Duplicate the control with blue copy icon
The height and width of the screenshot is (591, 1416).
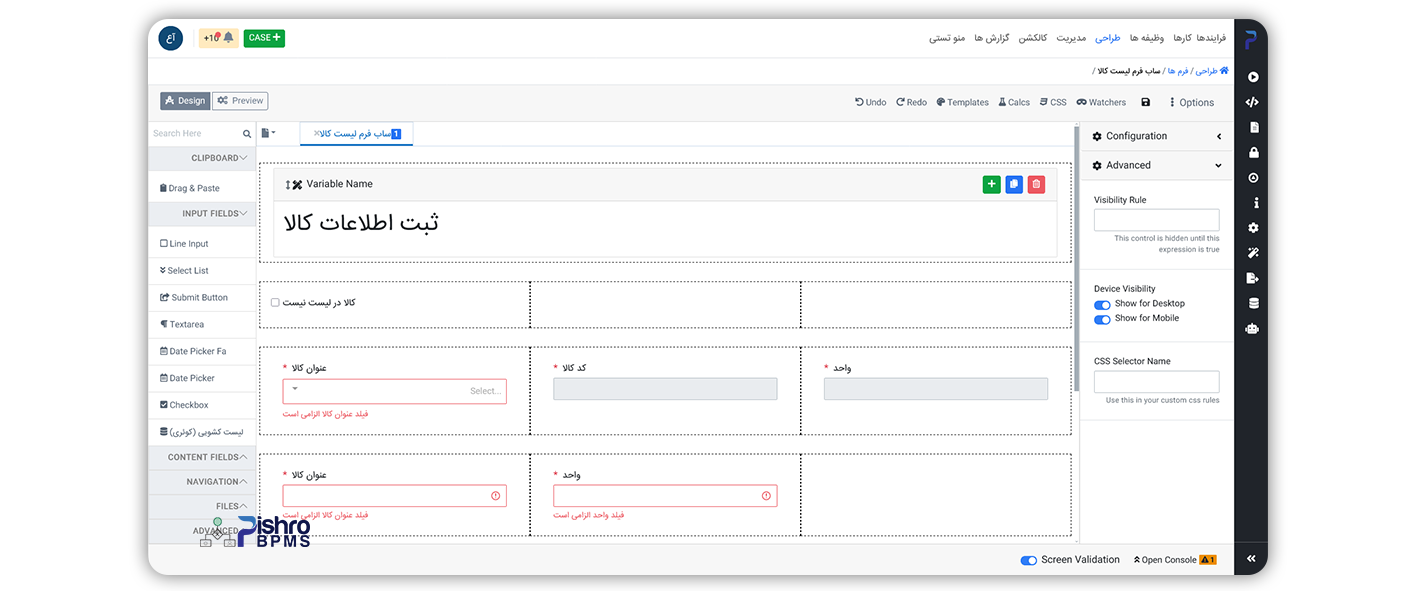[x=1014, y=184]
